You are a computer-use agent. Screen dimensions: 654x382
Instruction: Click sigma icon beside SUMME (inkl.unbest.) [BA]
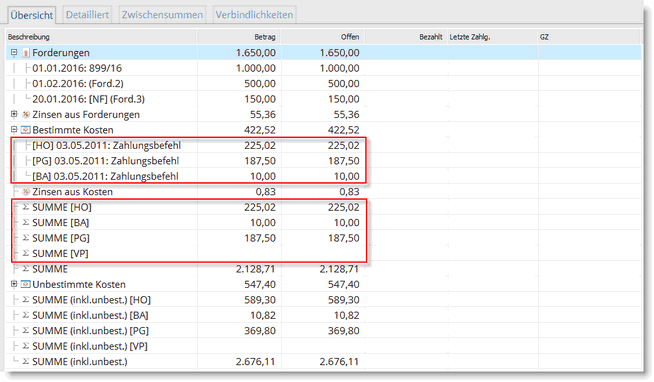click(x=26, y=315)
